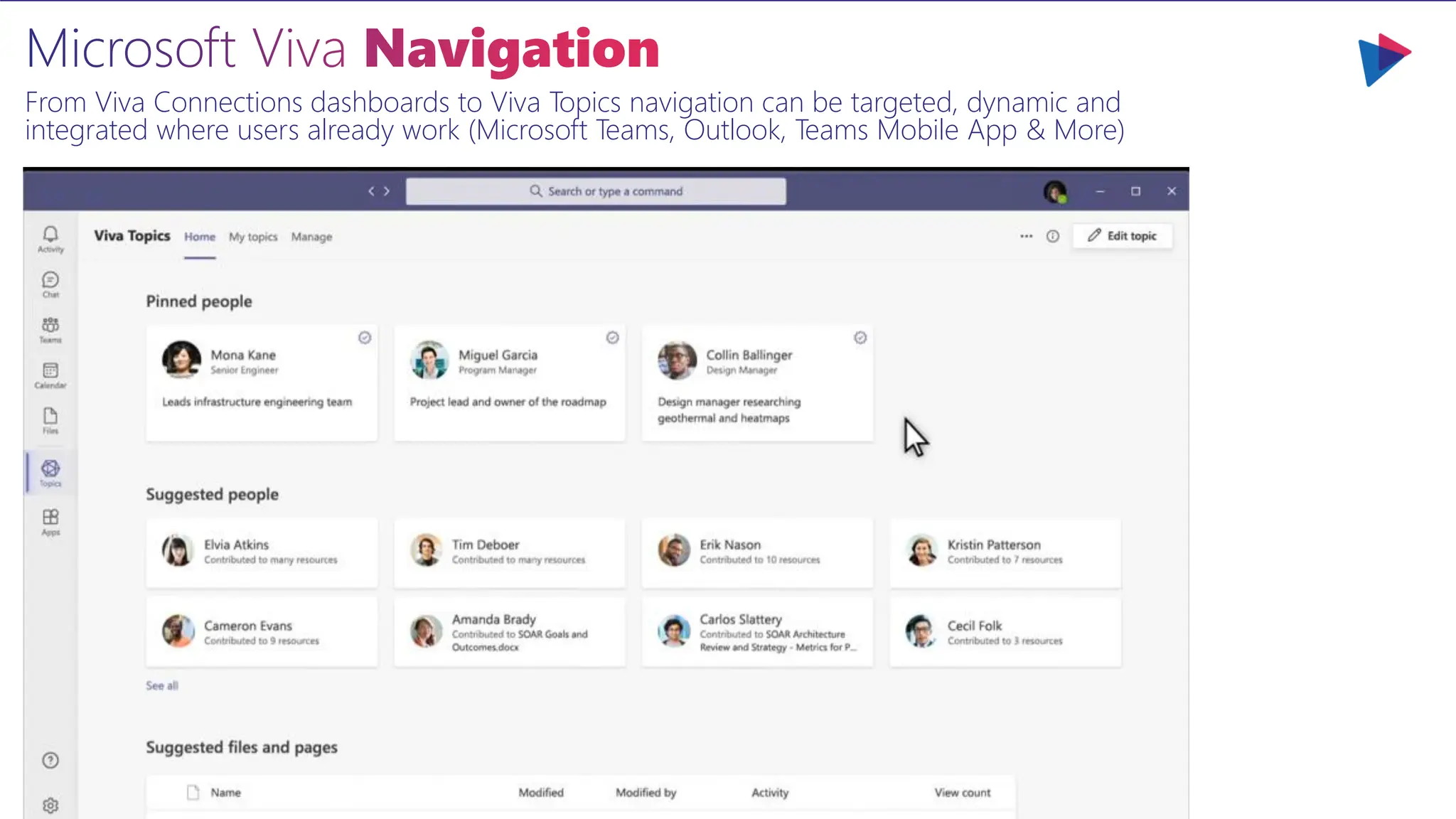Open Kristin Patterson suggested person card
This screenshot has width=1456, height=819.
(x=1005, y=552)
